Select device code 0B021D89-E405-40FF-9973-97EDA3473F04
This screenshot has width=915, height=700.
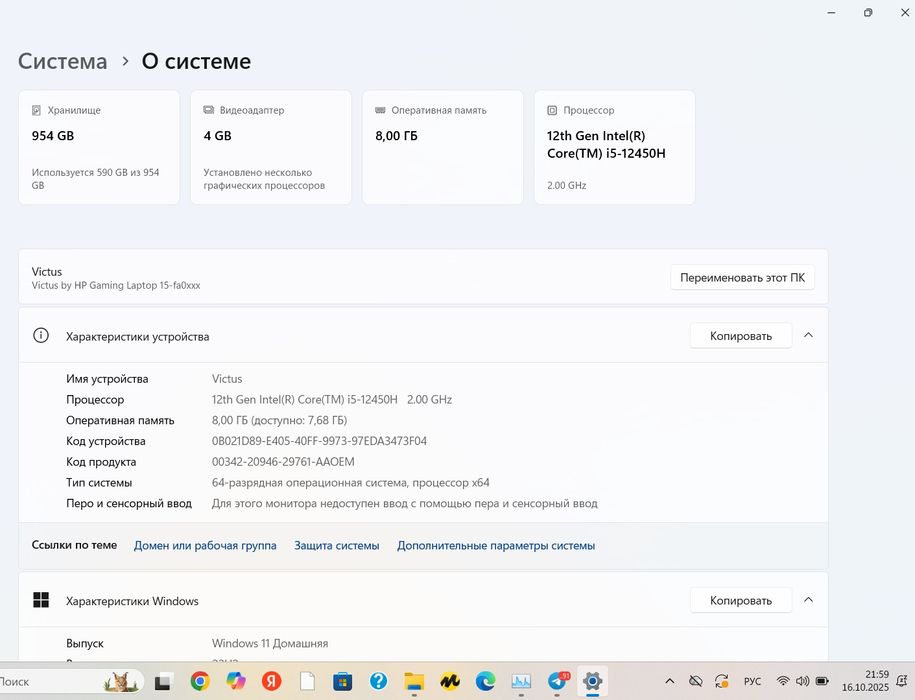tap(319, 441)
